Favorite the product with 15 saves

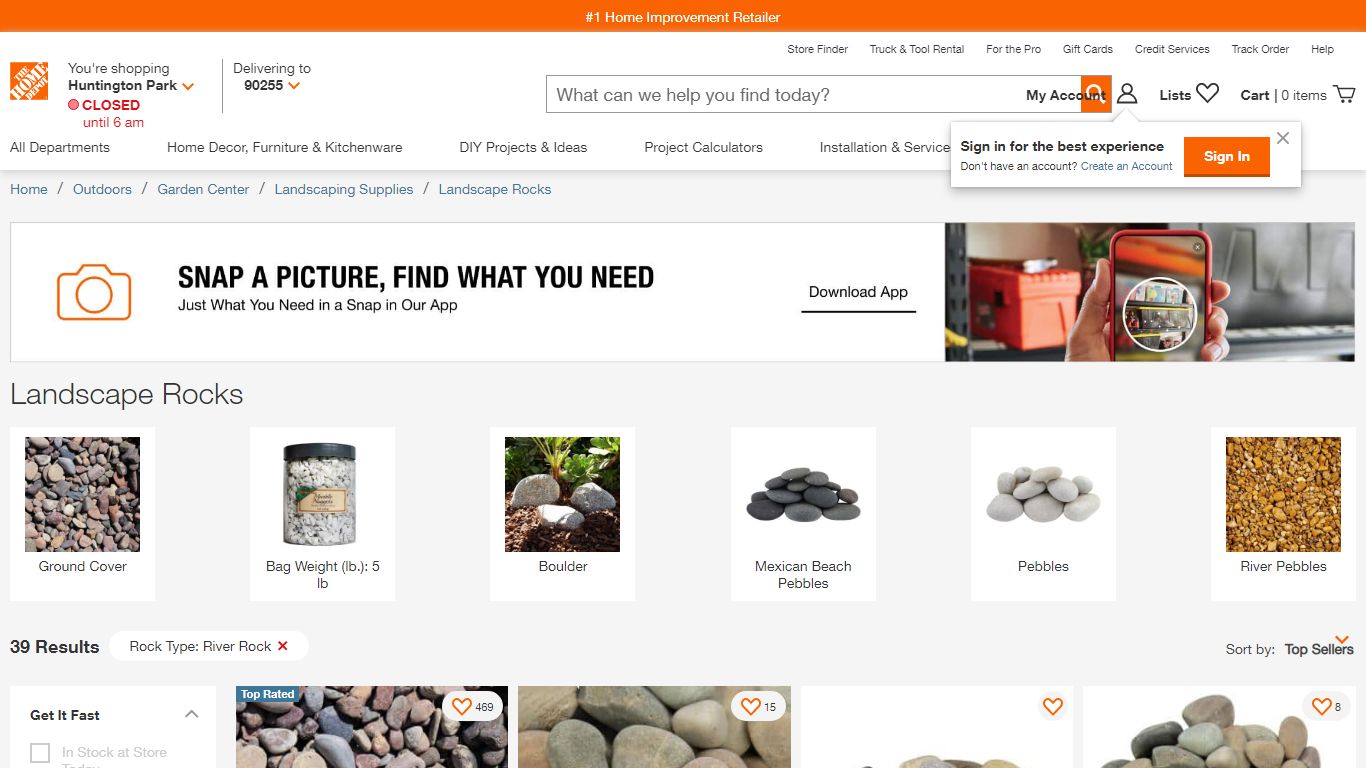coord(751,706)
